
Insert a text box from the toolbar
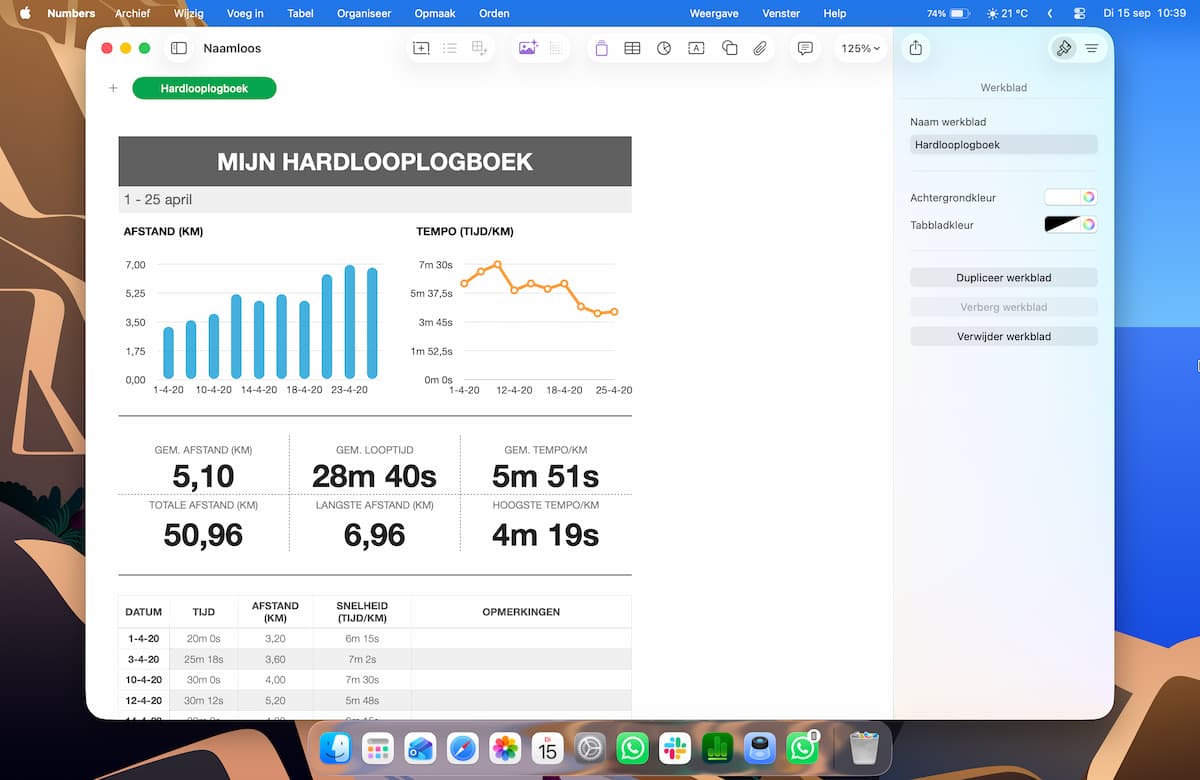tap(697, 48)
